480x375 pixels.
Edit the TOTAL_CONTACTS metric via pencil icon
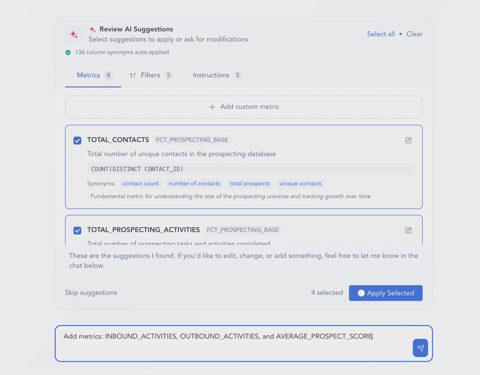click(x=408, y=140)
